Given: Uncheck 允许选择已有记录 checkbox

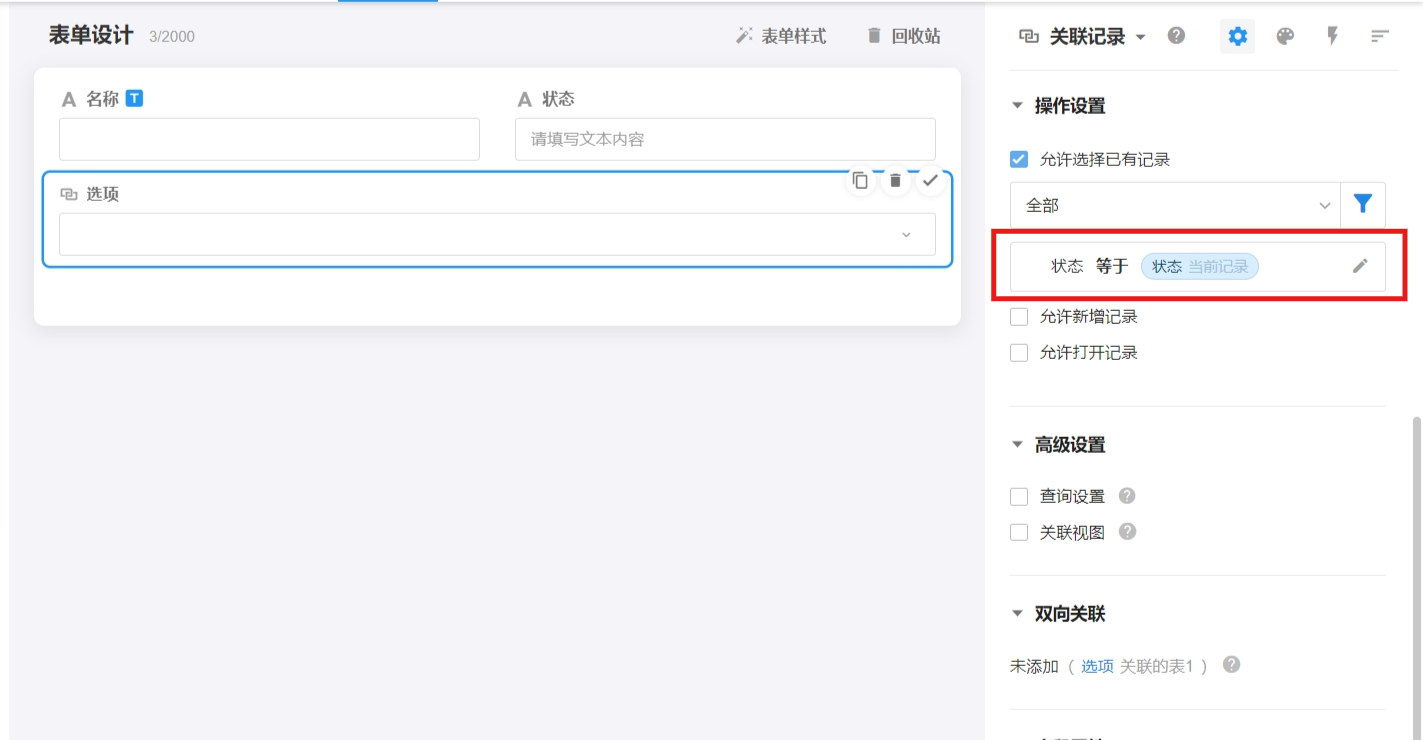Looking at the screenshot, I should pos(1019,159).
